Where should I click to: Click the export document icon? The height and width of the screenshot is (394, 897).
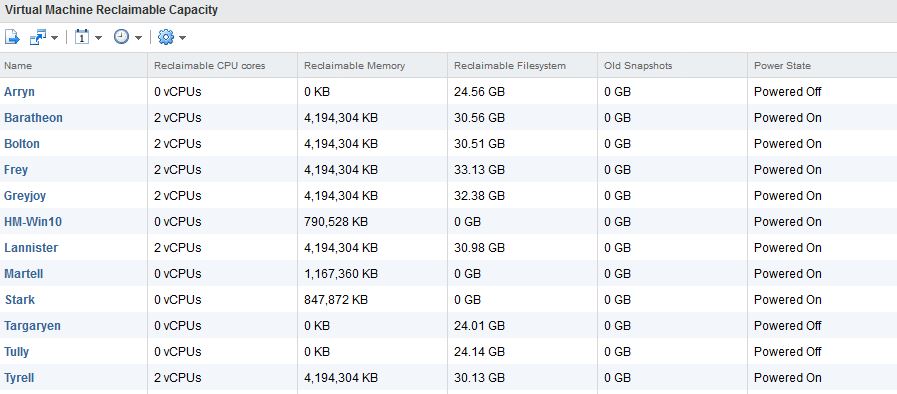pyautogui.click(x=12, y=38)
